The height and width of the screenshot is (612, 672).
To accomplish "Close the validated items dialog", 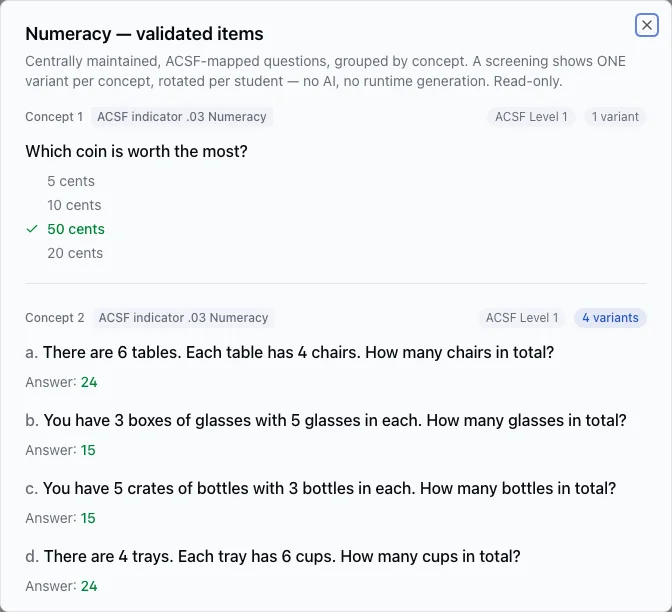I will [x=646, y=25].
